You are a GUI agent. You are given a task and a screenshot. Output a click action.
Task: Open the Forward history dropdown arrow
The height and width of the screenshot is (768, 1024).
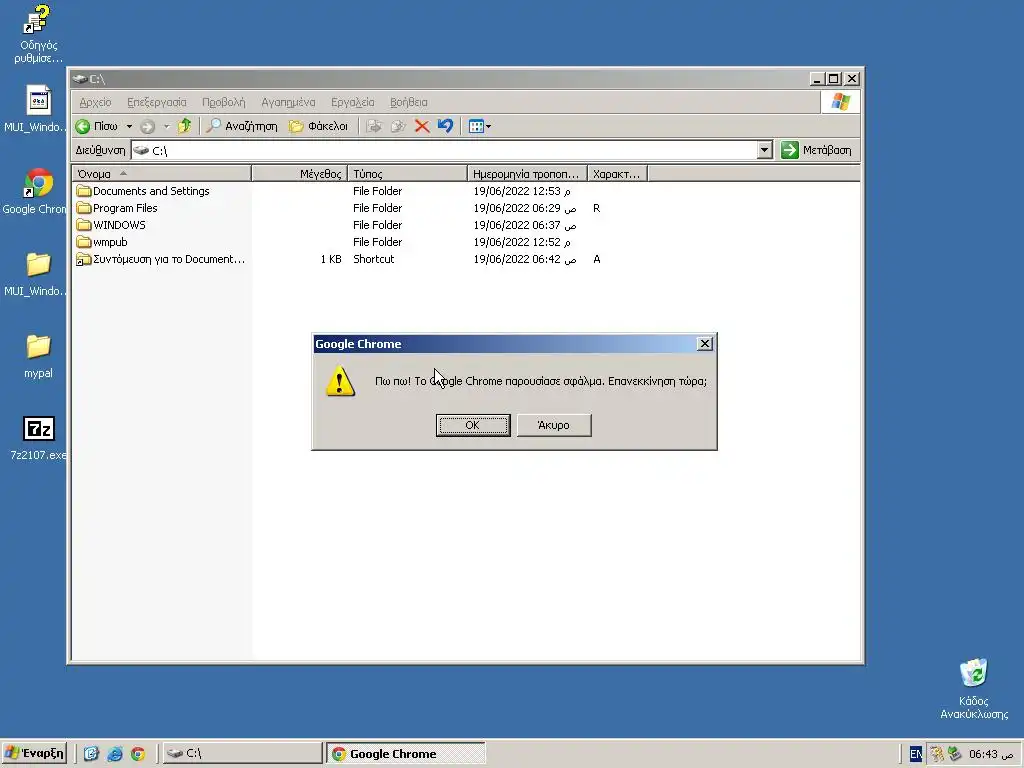click(167, 126)
